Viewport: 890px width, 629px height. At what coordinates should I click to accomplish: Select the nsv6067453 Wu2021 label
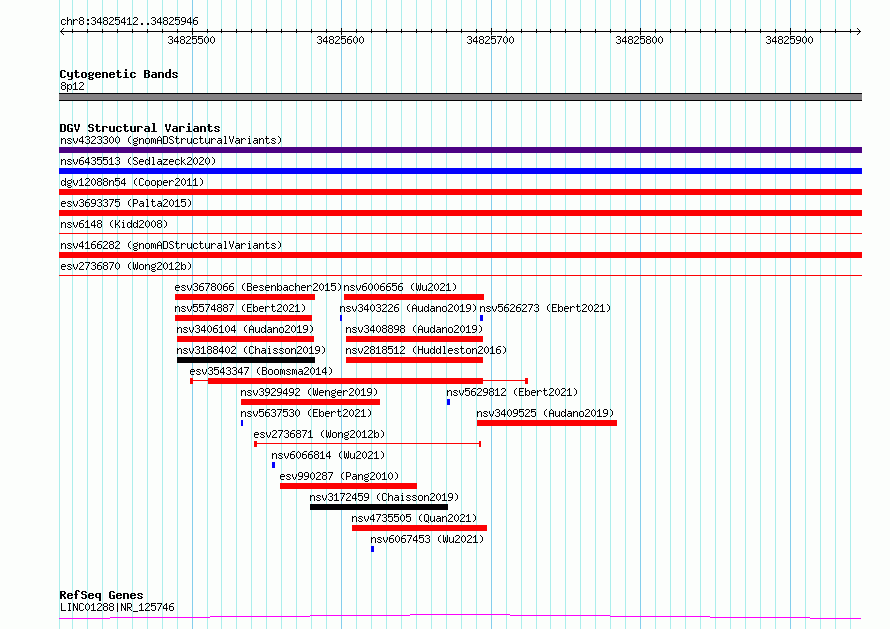(x=427, y=539)
